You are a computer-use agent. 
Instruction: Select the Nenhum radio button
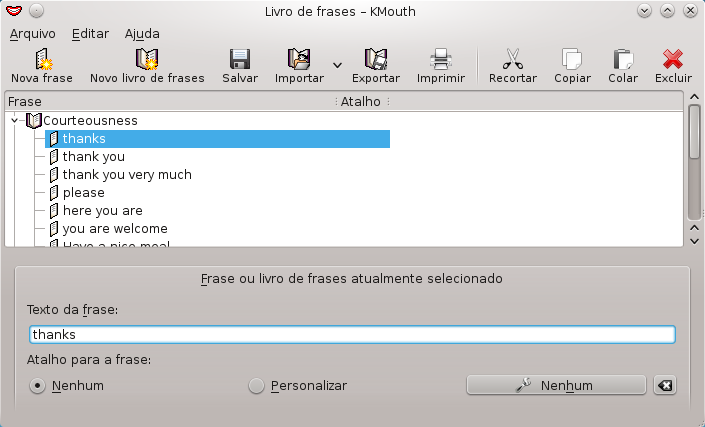click(x=38, y=386)
